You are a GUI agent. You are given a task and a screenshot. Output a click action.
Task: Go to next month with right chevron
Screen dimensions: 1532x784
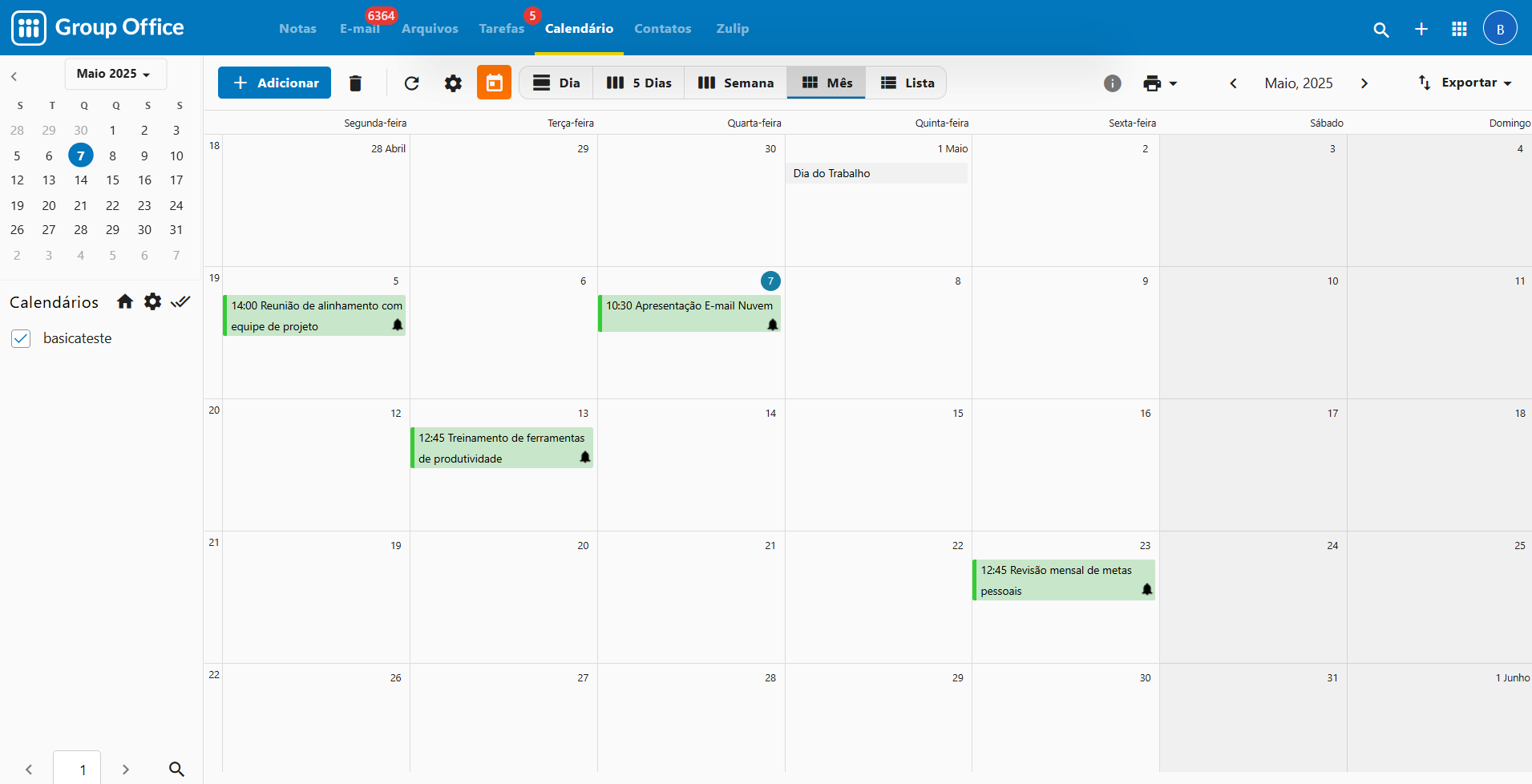1364,83
